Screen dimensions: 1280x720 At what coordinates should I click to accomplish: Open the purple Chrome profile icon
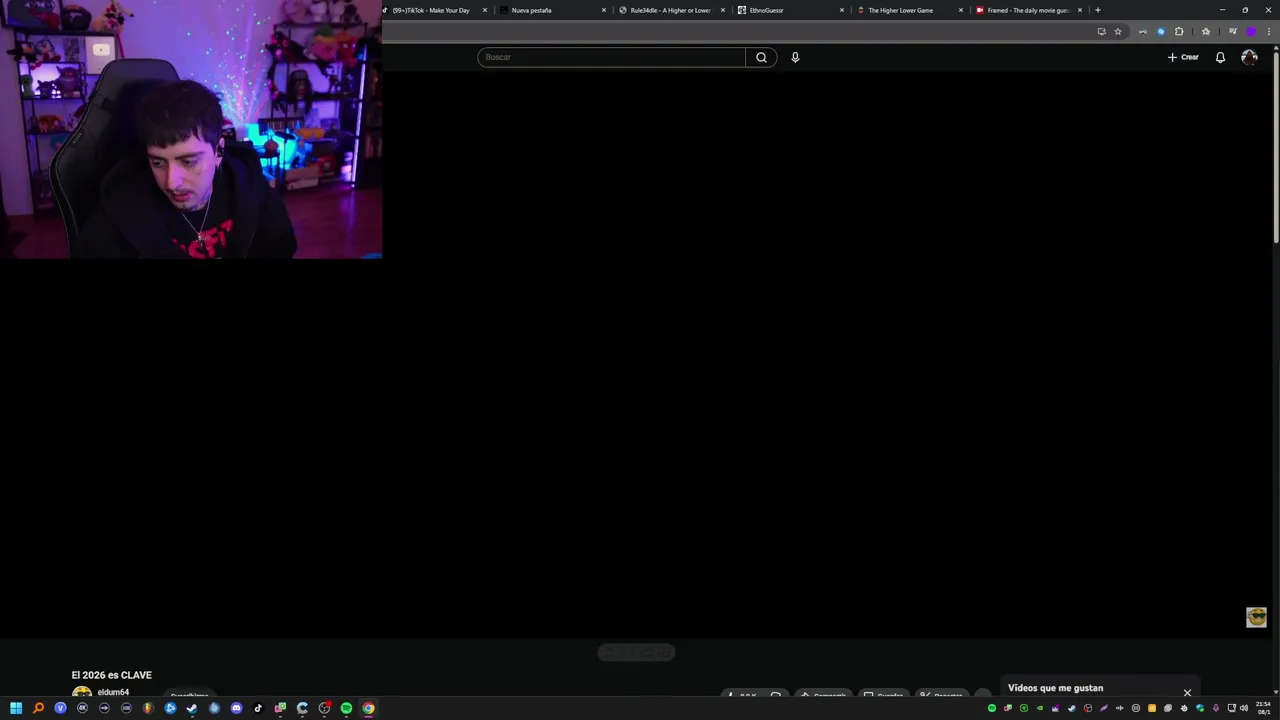pyautogui.click(x=1251, y=31)
